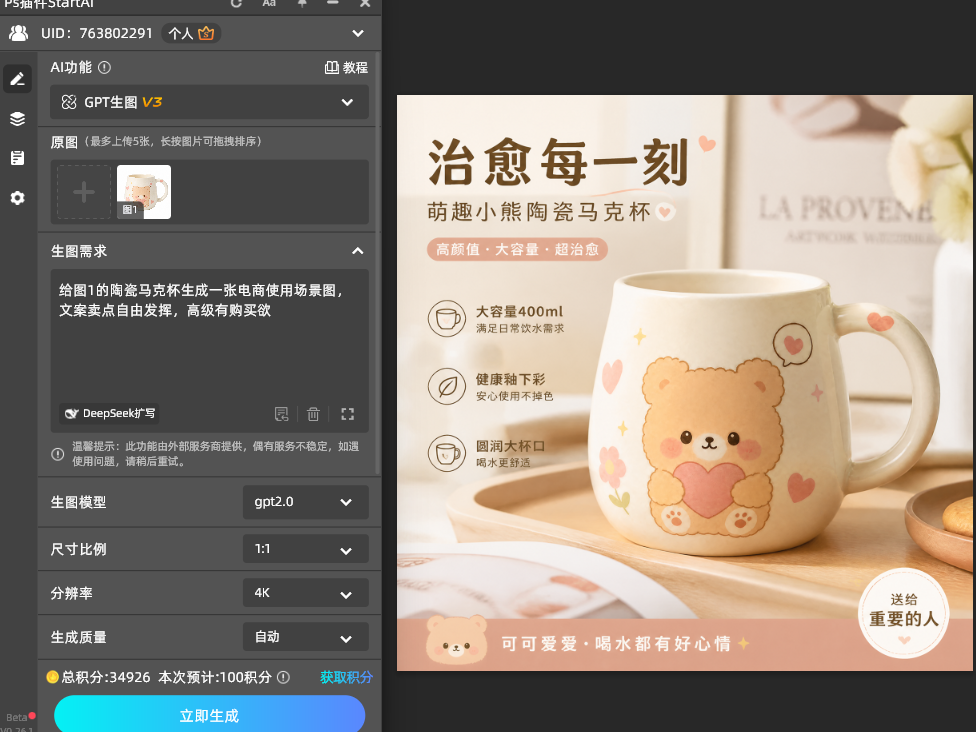Click the Aa font size icon
This screenshot has height=732, width=976.
(269, 4)
